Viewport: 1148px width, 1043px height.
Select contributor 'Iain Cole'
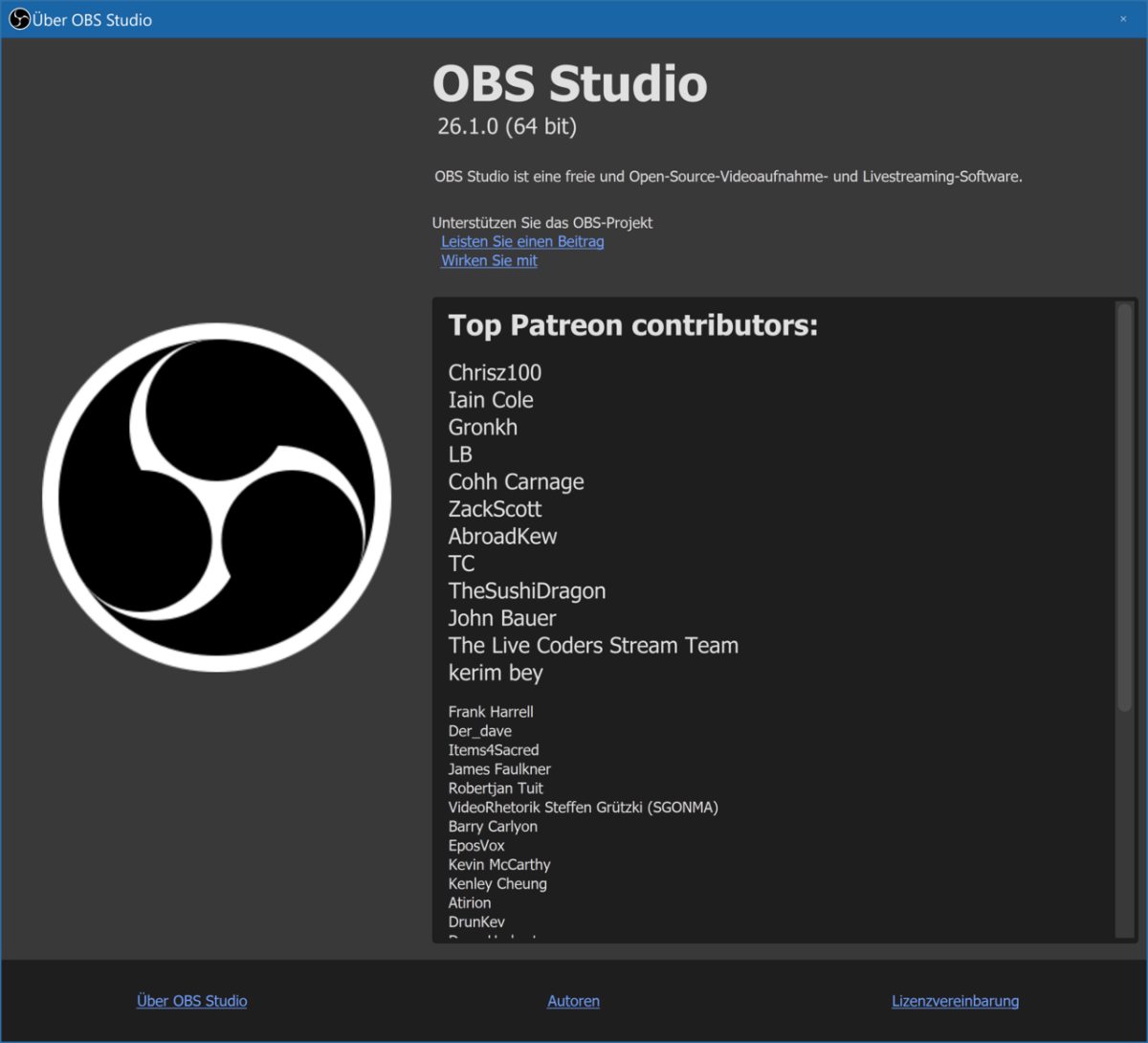491,400
